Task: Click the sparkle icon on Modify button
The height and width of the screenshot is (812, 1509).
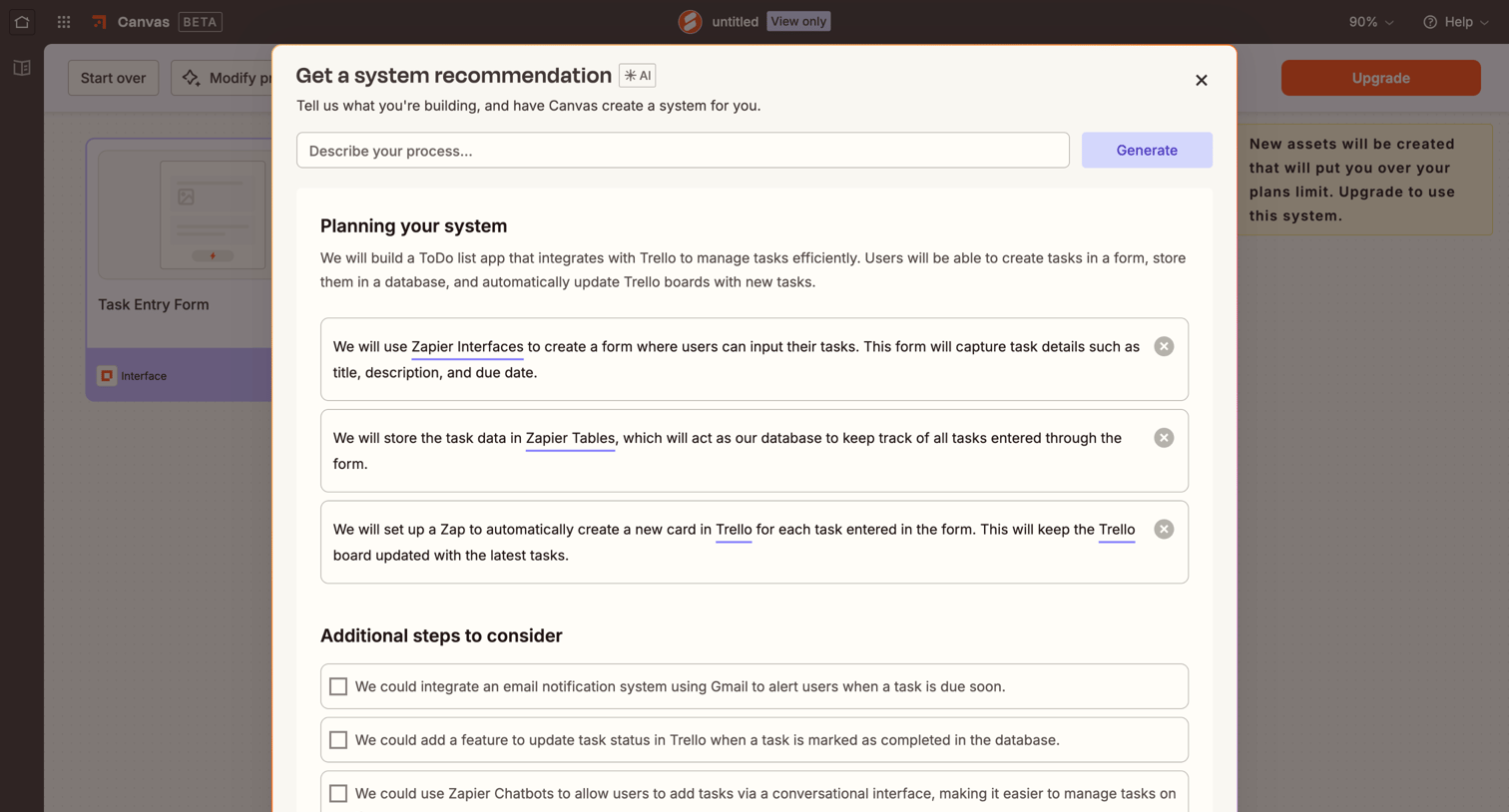Action: [191, 78]
